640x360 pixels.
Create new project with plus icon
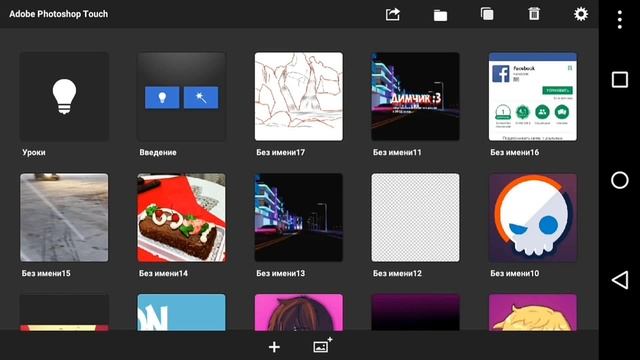[x=274, y=347]
